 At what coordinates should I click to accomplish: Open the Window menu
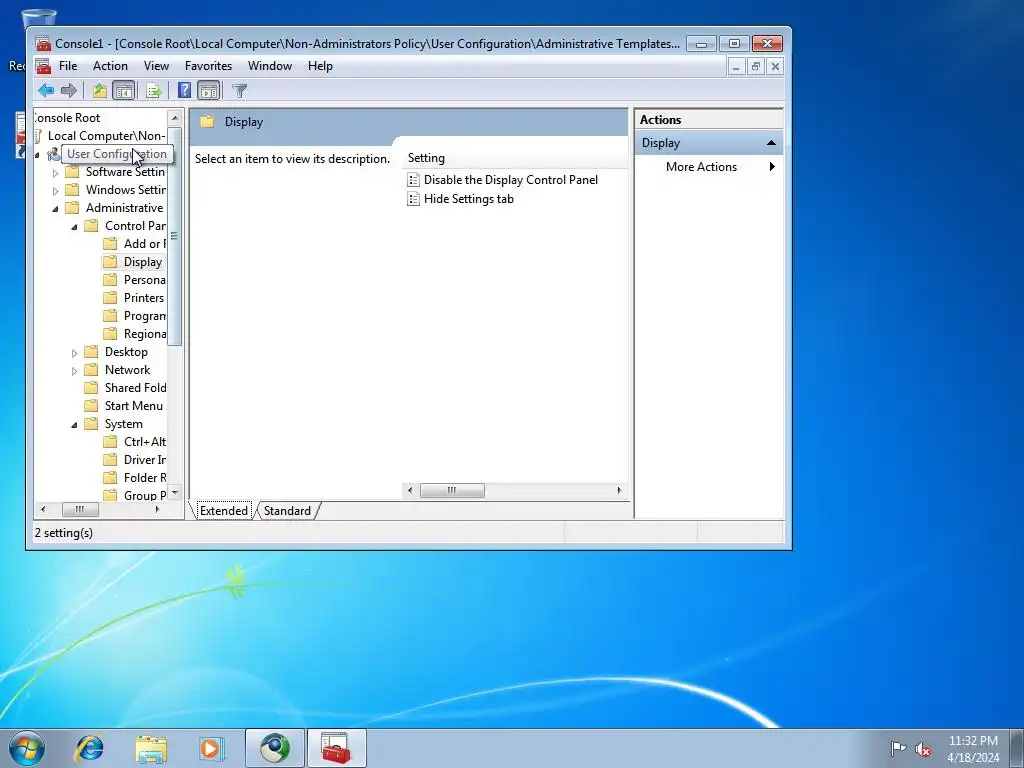[x=270, y=66]
